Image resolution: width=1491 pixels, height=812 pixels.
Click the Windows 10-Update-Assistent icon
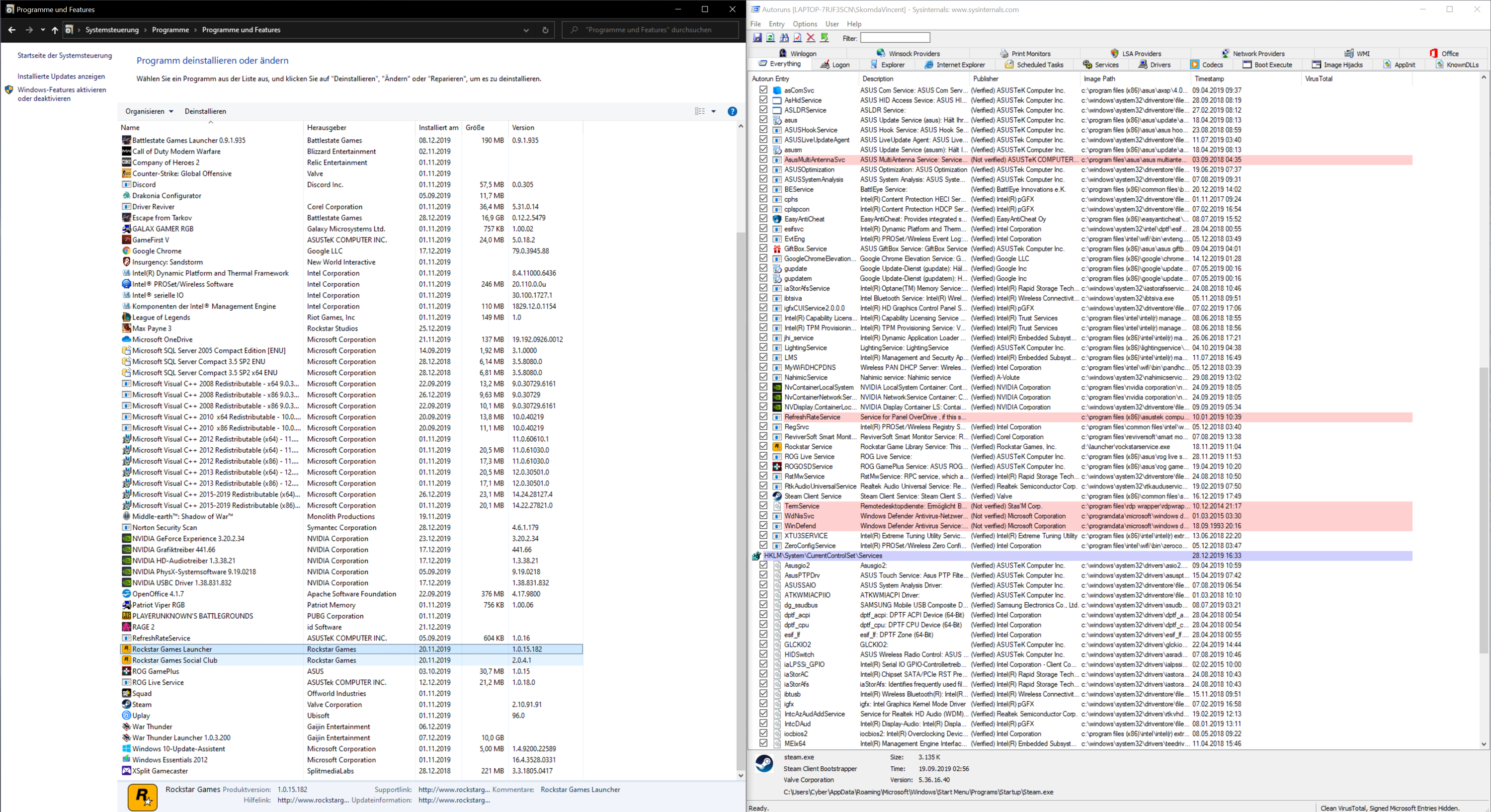(126, 748)
